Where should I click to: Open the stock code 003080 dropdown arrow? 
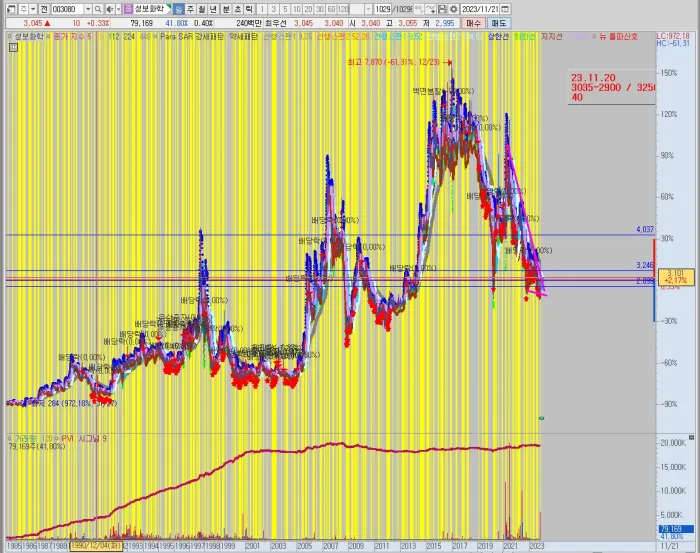pos(88,9)
